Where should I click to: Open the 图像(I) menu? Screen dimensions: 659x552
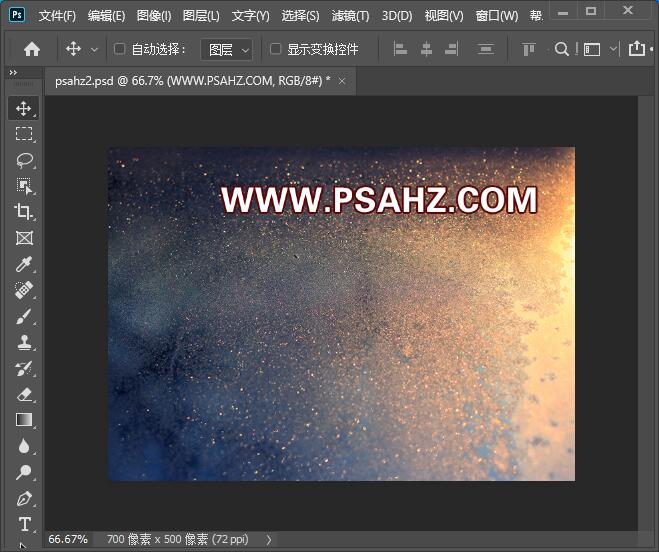154,16
